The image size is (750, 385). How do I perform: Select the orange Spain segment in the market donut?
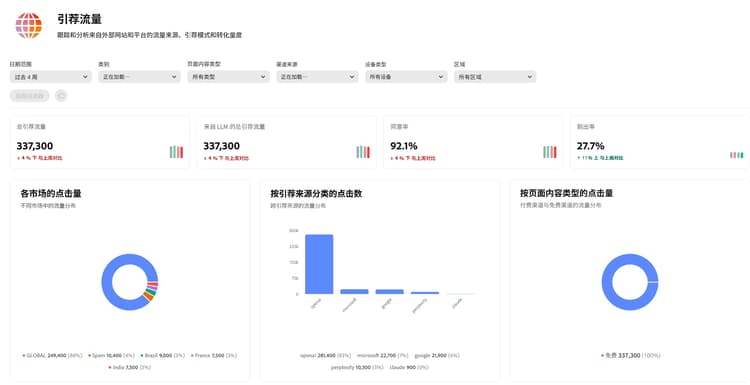pos(148,297)
